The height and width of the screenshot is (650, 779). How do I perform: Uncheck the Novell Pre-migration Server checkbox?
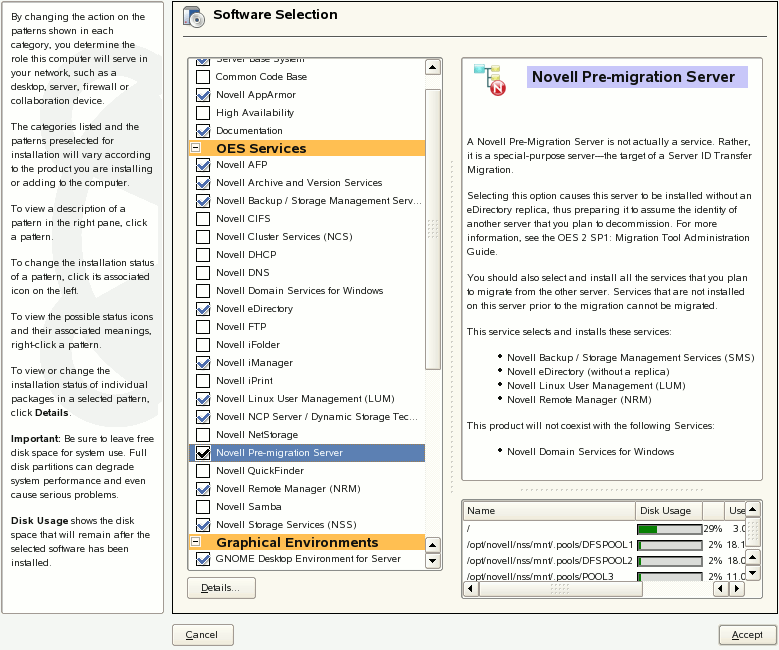(x=203, y=453)
